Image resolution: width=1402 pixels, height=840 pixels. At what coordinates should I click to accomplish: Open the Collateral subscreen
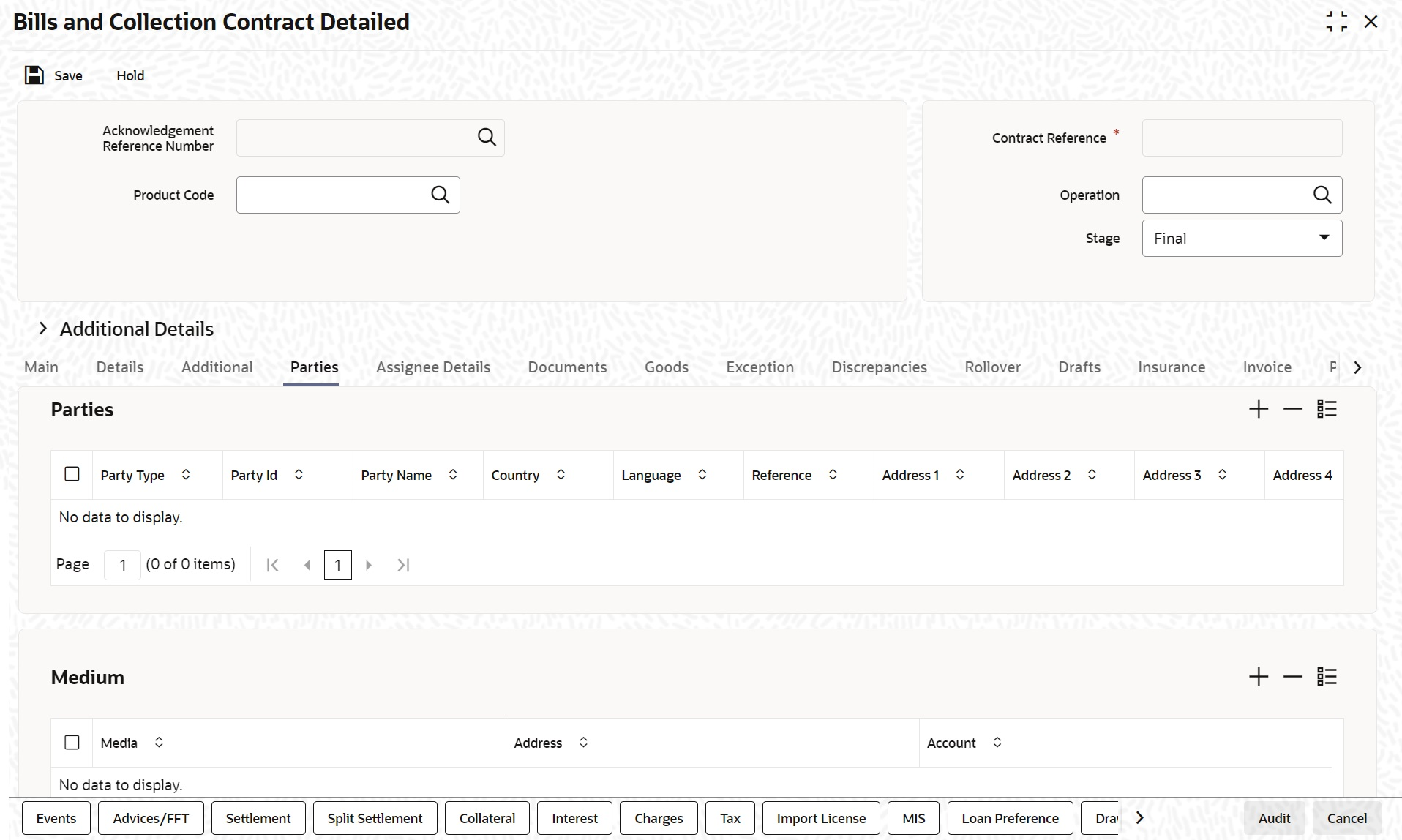487,818
